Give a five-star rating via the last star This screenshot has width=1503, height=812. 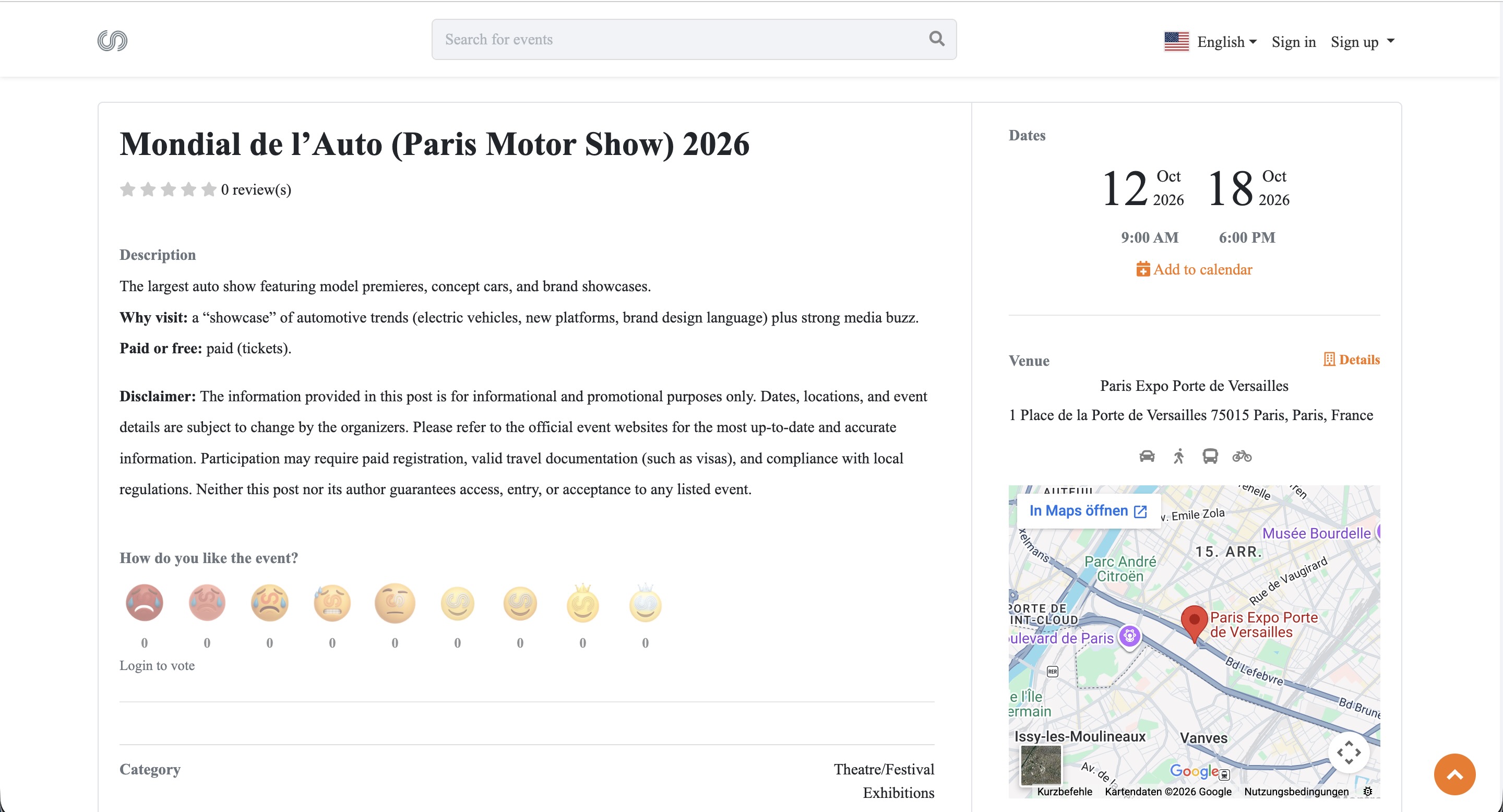pos(208,189)
